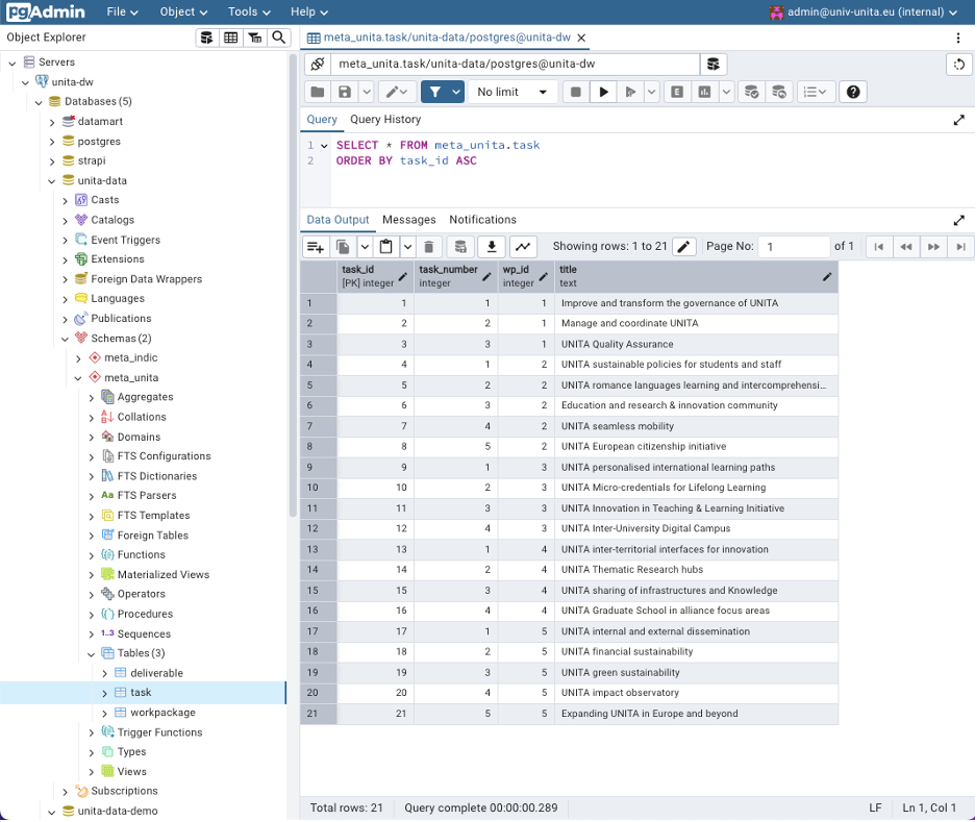Switch to the Notifications tab
977x822 pixels.
click(482, 220)
